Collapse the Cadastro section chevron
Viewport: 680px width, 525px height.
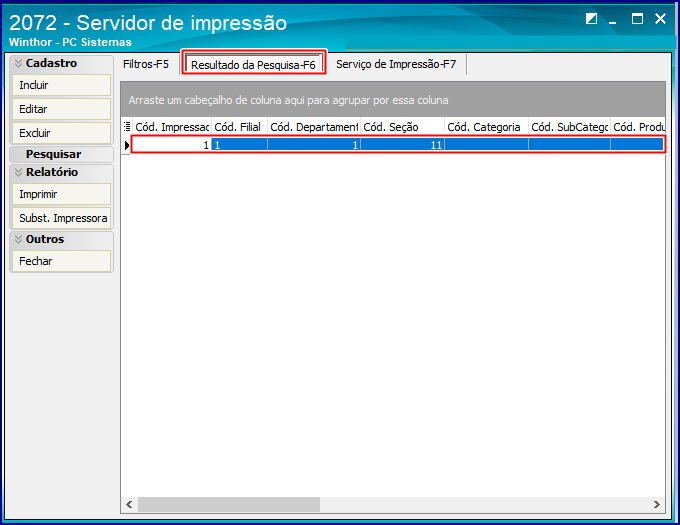pos(18,63)
